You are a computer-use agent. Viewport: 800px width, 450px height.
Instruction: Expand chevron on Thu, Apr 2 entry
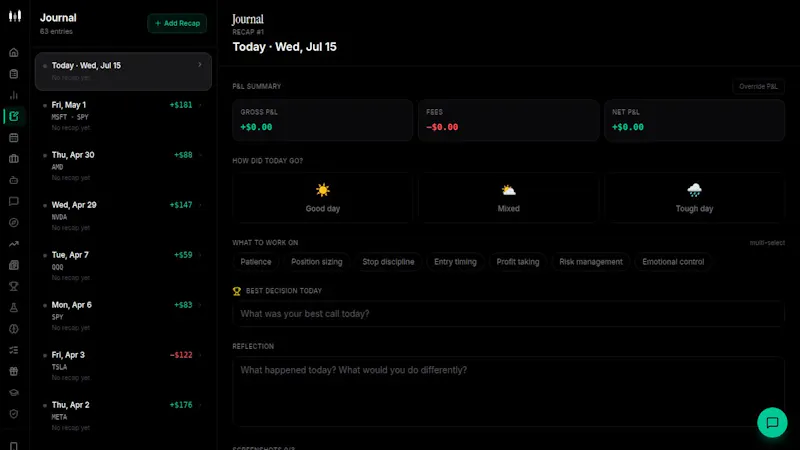click(x=200, y=405)
